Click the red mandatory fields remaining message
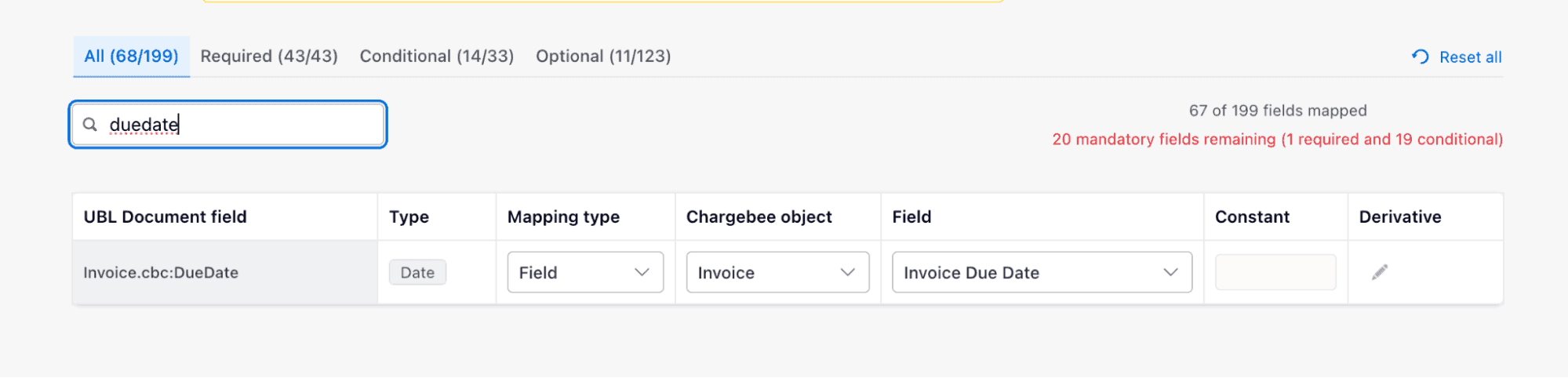1568x378 pixels. pyautogui.click(x=1277, y=140)
